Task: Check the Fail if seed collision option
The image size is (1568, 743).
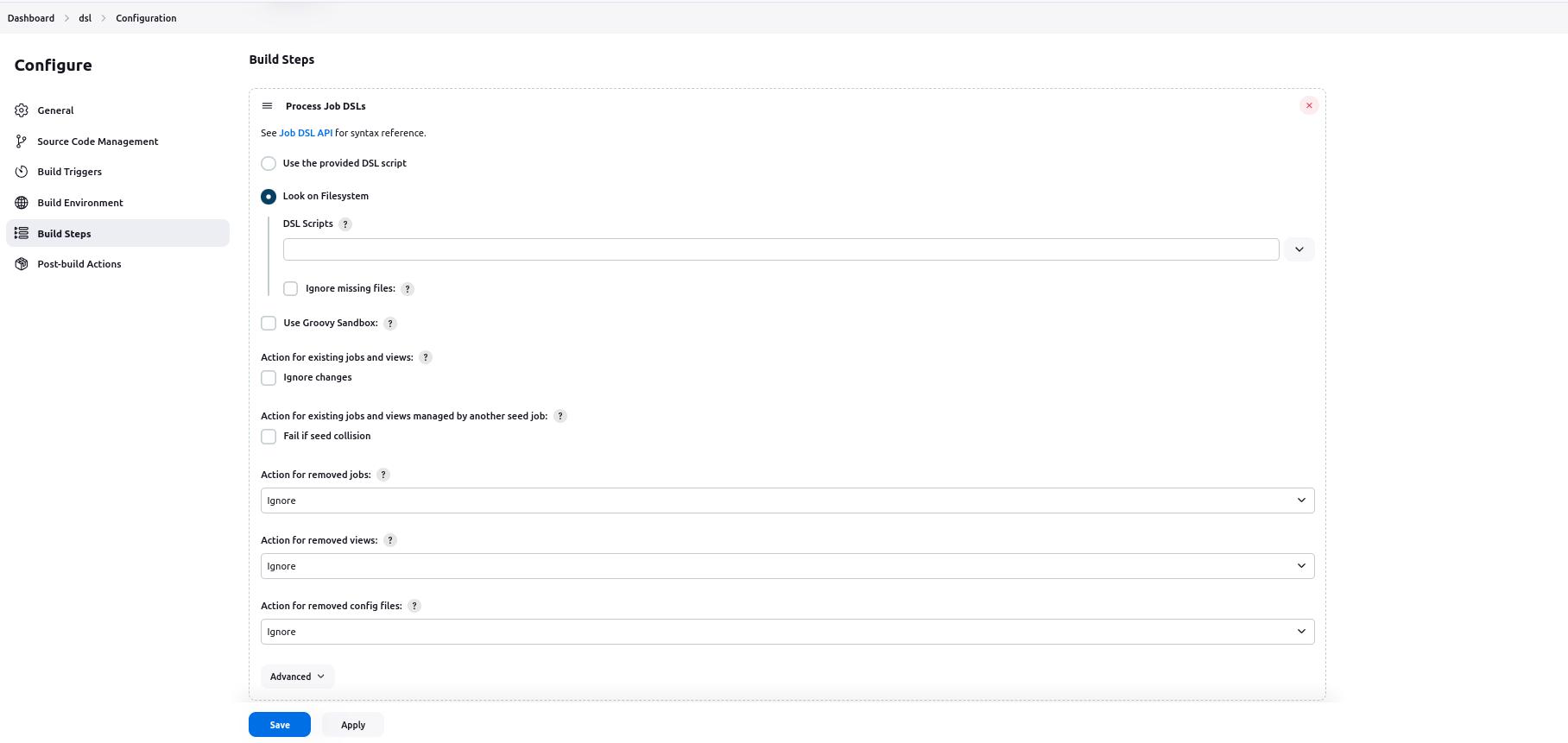Action: point(269,436)
